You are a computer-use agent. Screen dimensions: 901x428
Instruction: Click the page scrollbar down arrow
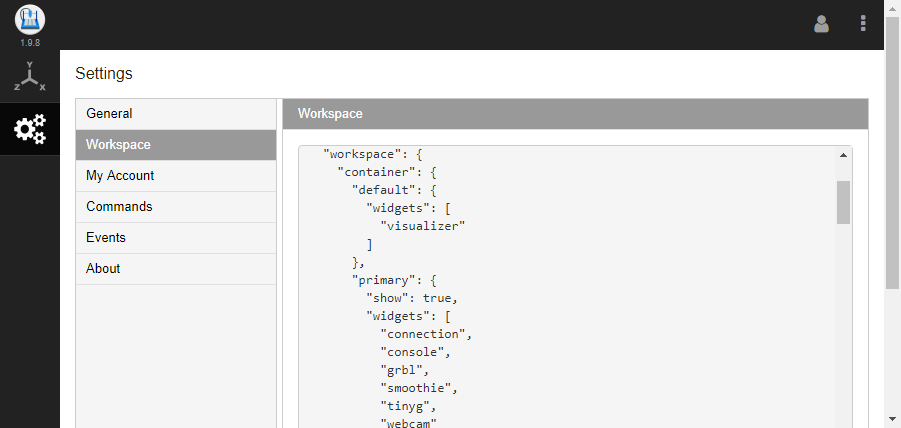892,419
